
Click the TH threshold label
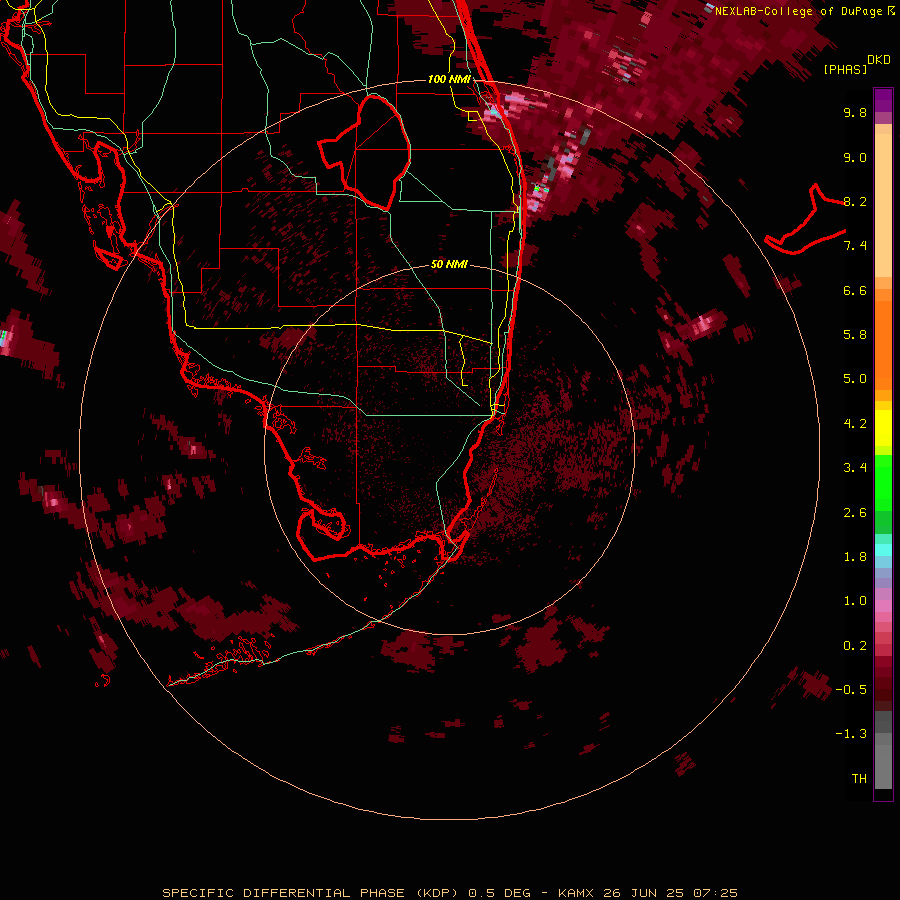pyautogui.click(x=859, y=779)
